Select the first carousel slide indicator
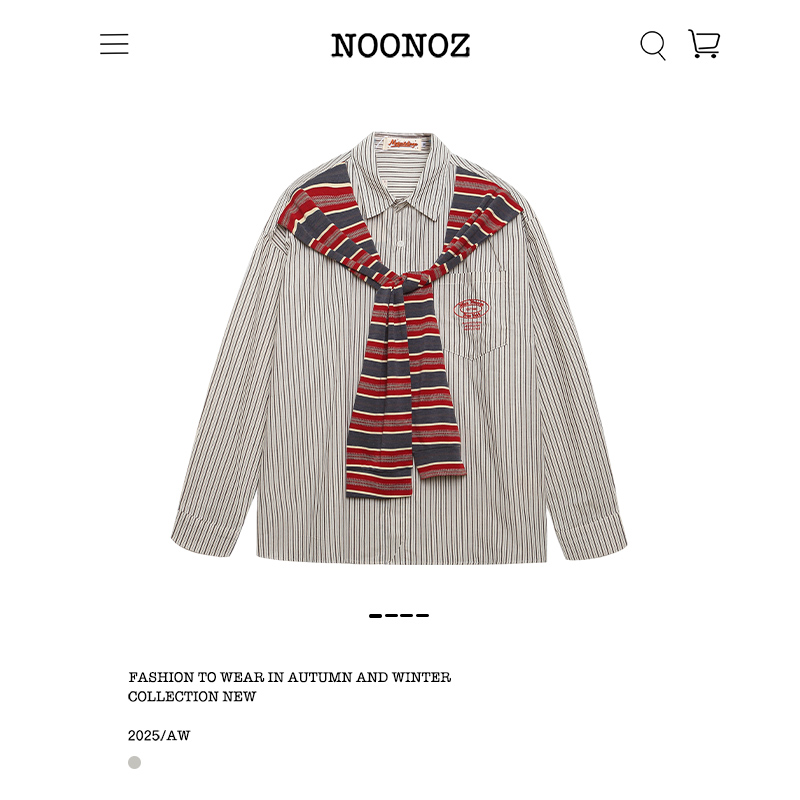Viewport: 800px width, 800px height. (x=375, y=616)
